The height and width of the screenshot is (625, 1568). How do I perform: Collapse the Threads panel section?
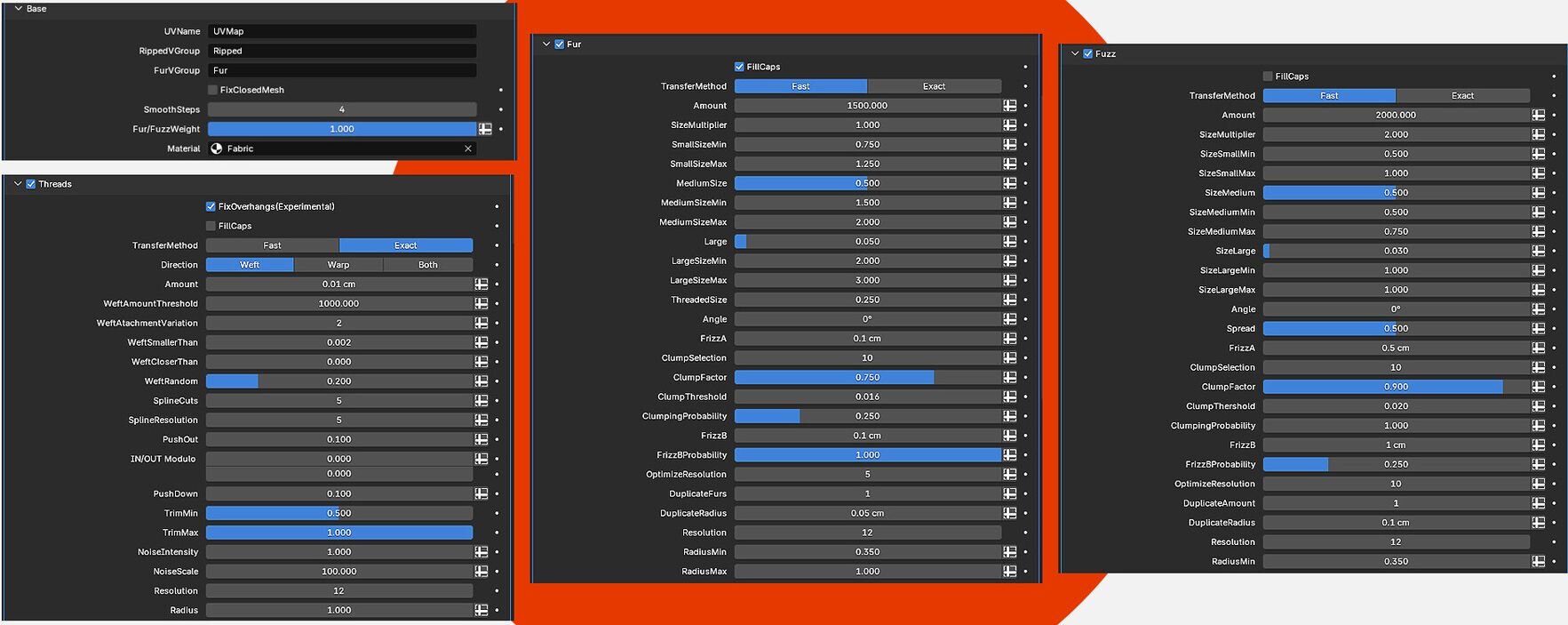(18, 184)
